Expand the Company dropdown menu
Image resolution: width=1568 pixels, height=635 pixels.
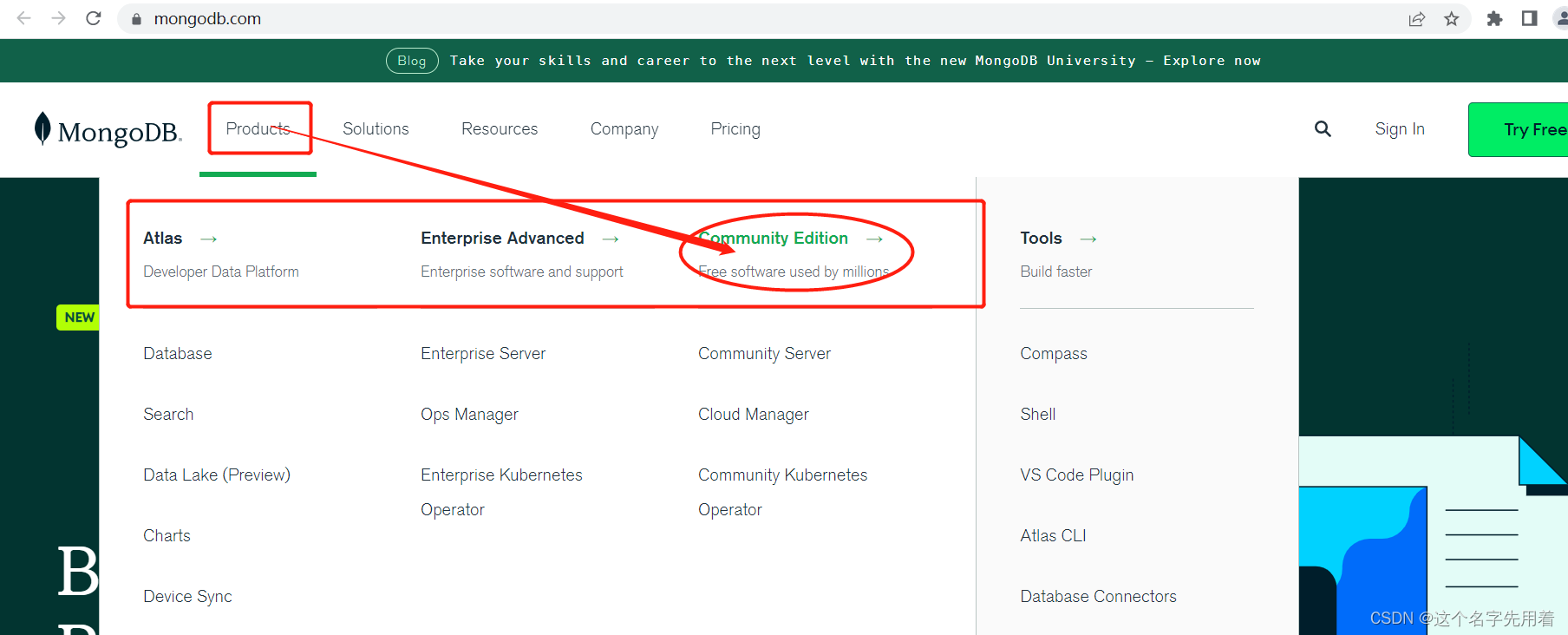click(x=624, y=129)
